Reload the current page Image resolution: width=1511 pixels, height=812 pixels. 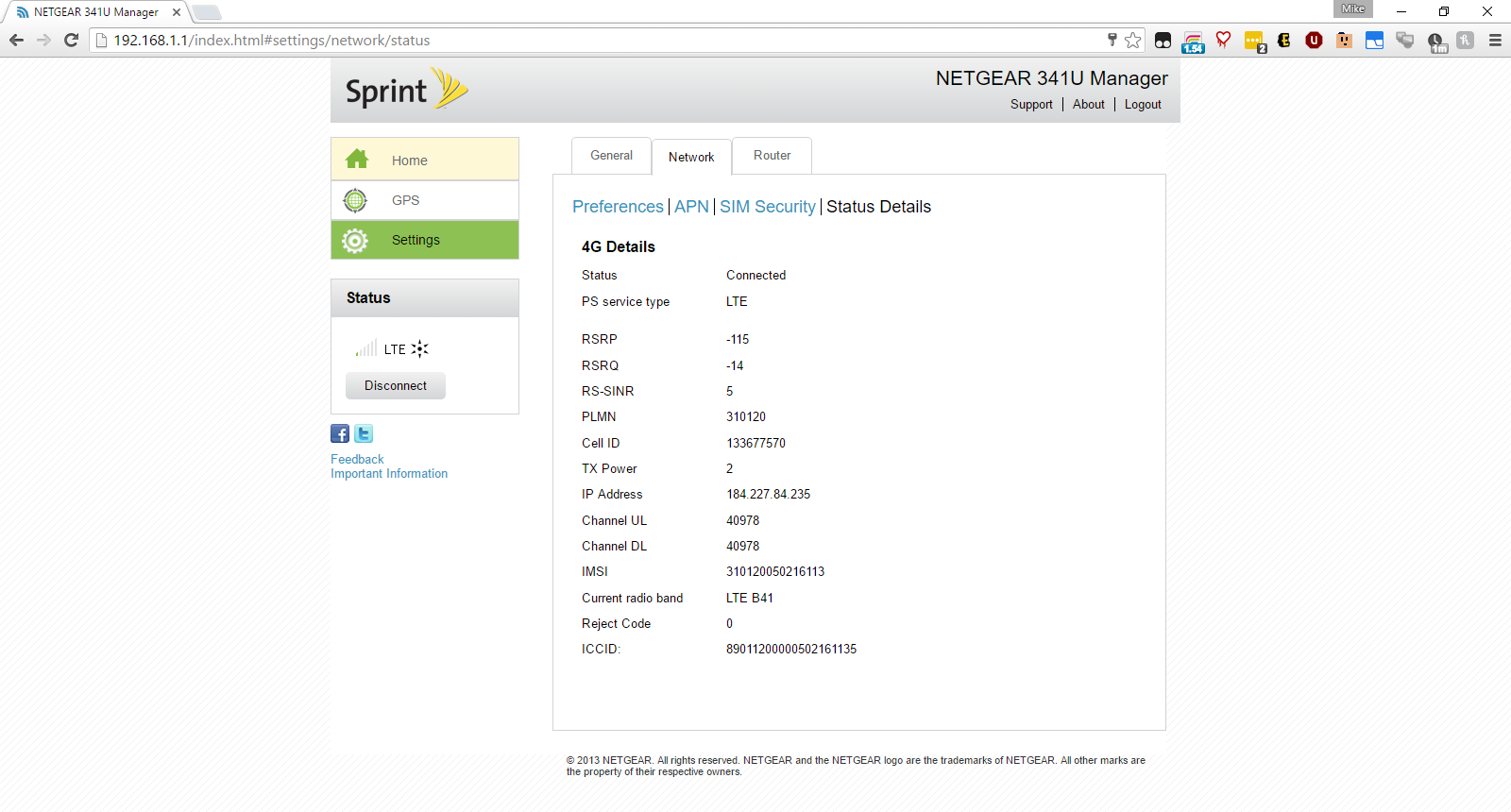click(71, 40)
